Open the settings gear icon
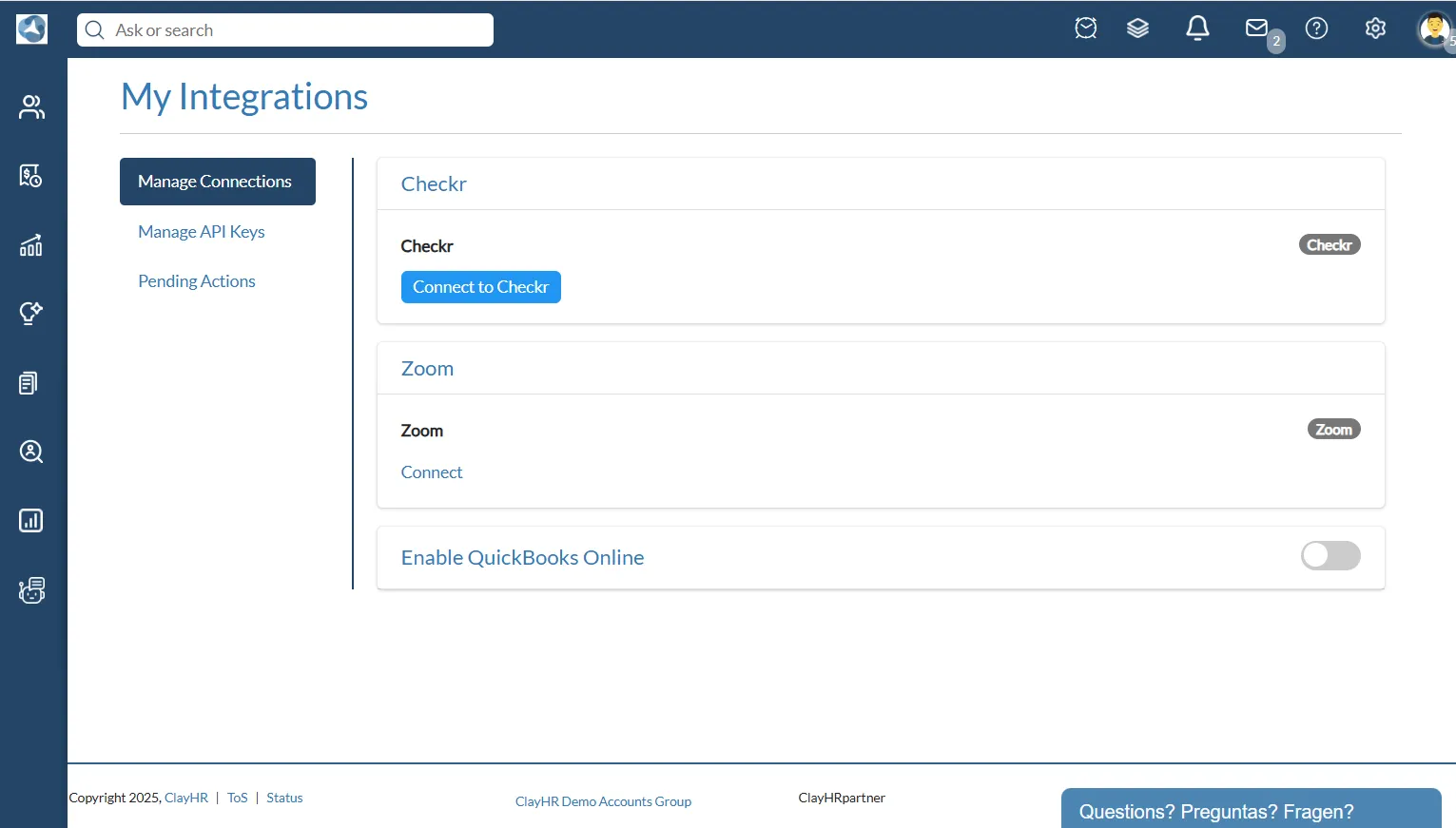The image size is (1456, 828). pyautogui.click(x=1375, y=29)
